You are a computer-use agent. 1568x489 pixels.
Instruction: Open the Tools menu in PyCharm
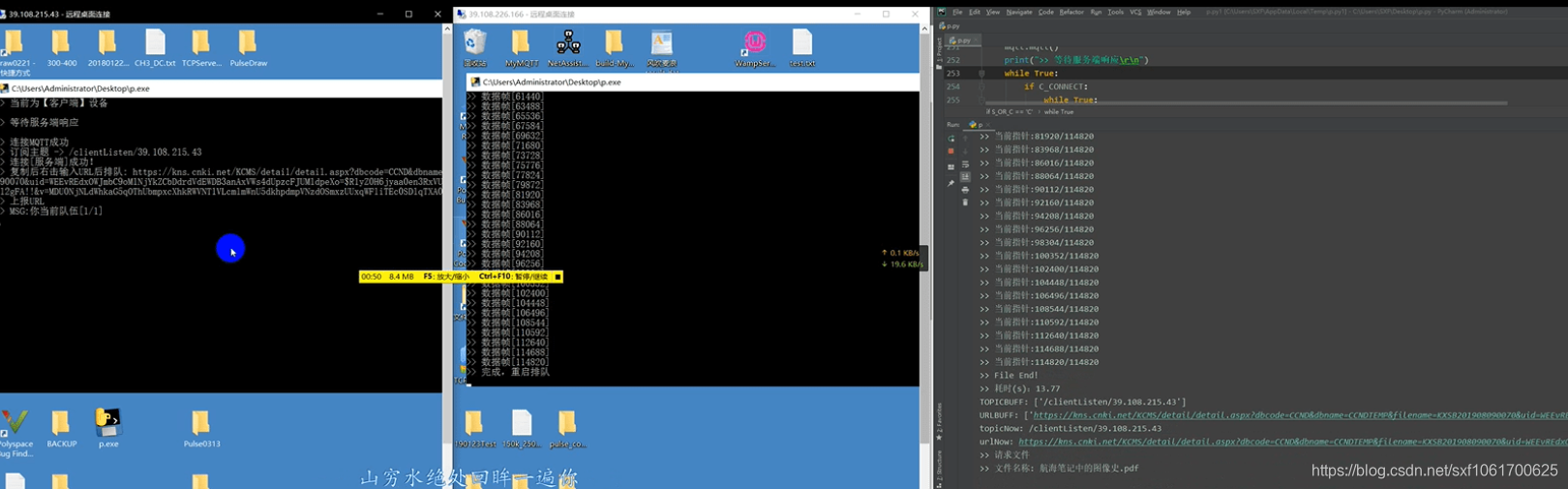point(1115,12)
